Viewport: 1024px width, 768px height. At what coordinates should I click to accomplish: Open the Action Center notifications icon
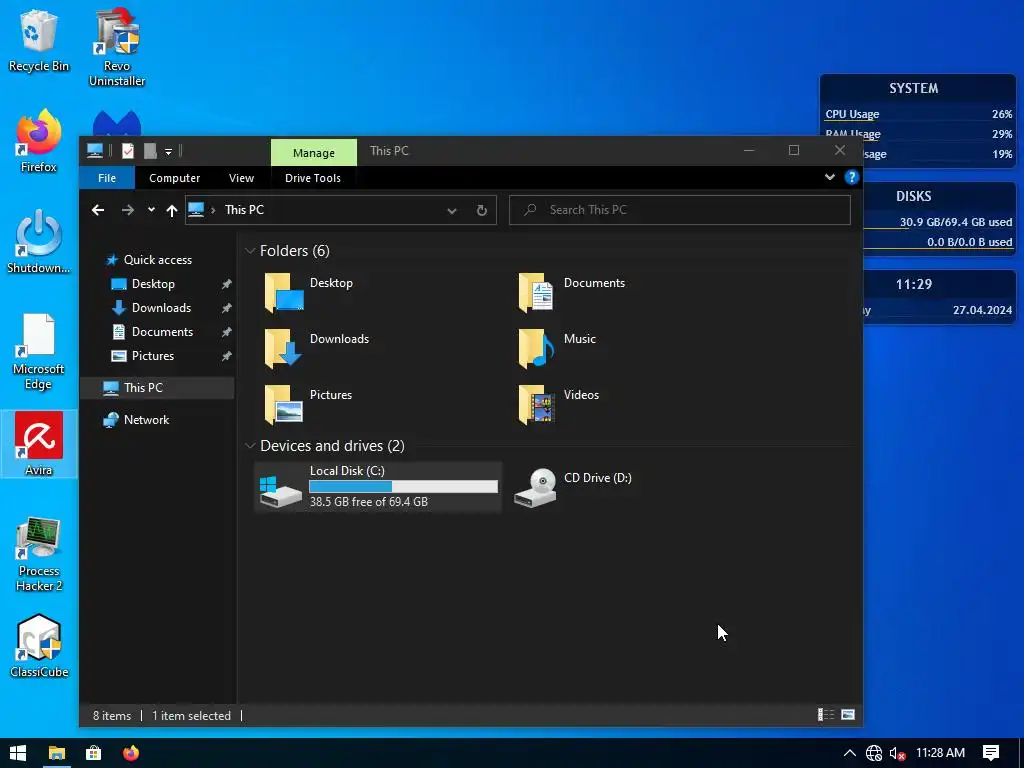pos(991,753)
